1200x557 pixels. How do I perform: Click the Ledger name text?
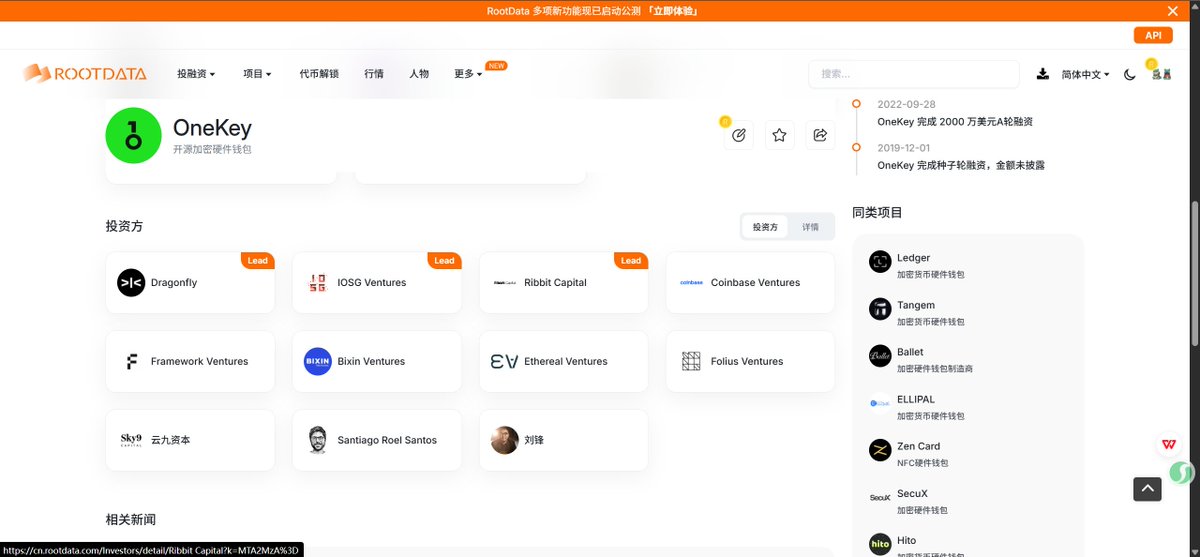coord(914,258)
